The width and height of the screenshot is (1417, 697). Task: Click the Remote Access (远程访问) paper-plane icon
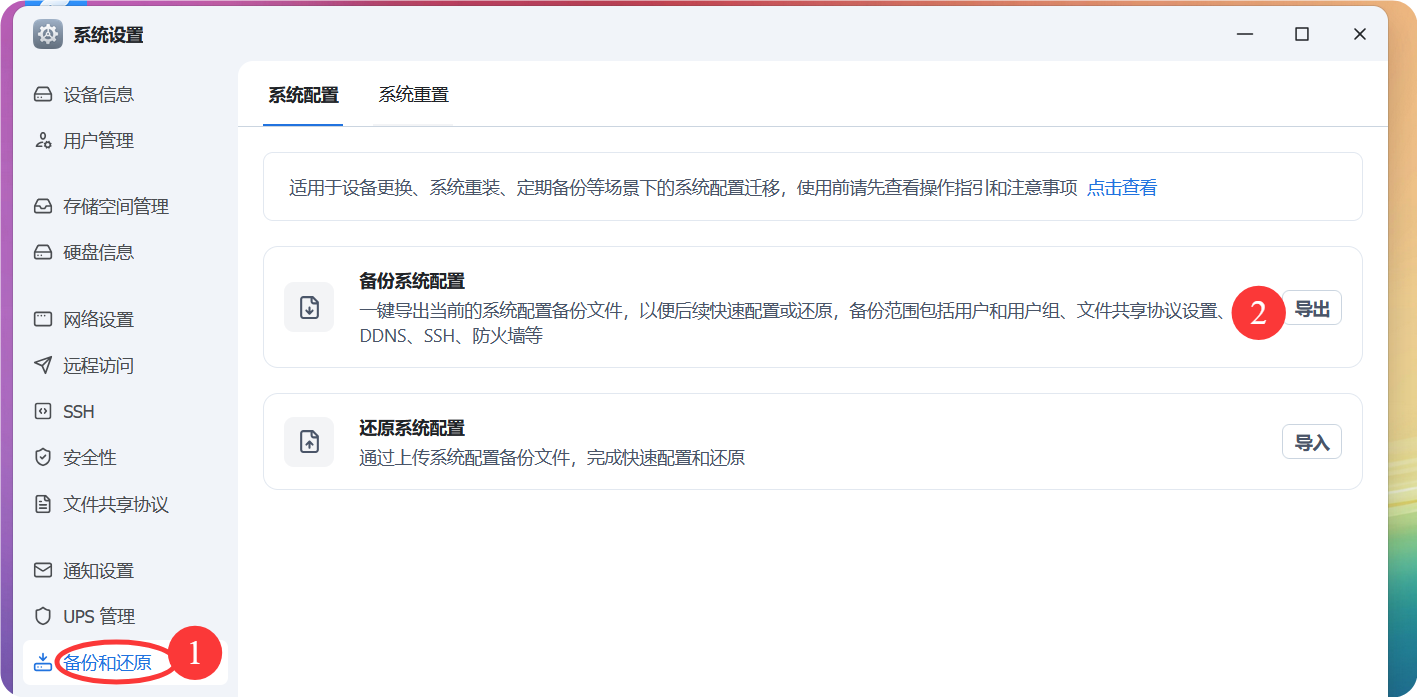point(43,365)
